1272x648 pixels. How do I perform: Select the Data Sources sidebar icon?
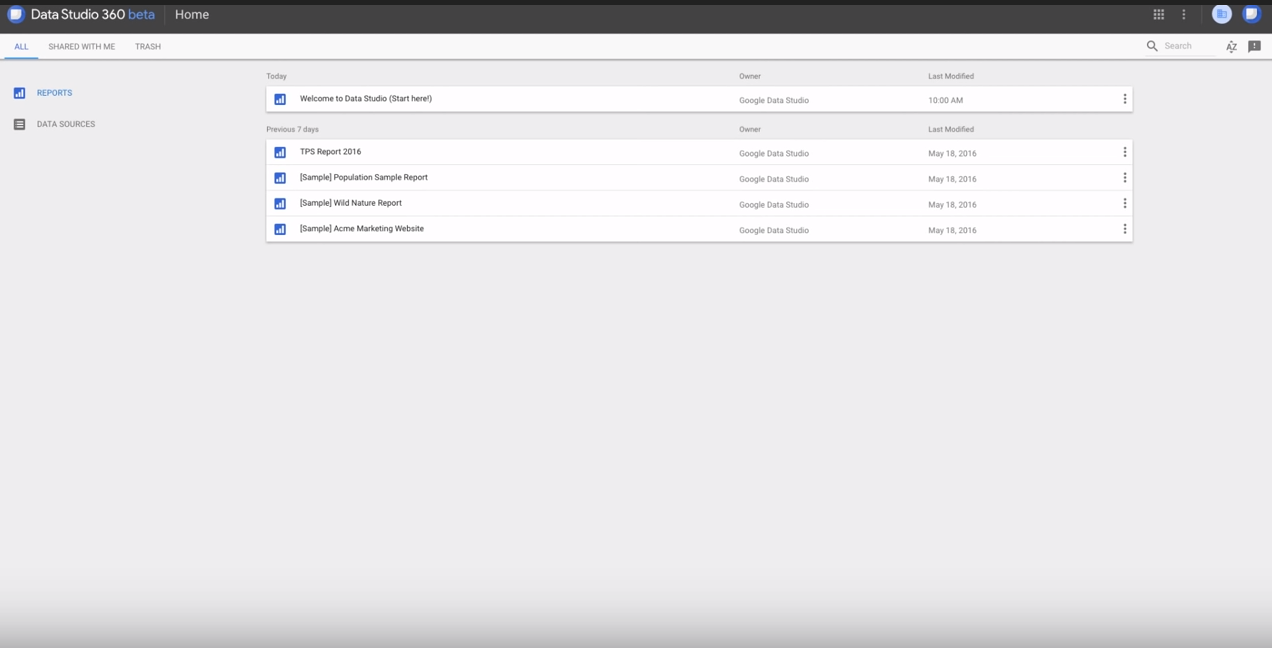[21, 124]
